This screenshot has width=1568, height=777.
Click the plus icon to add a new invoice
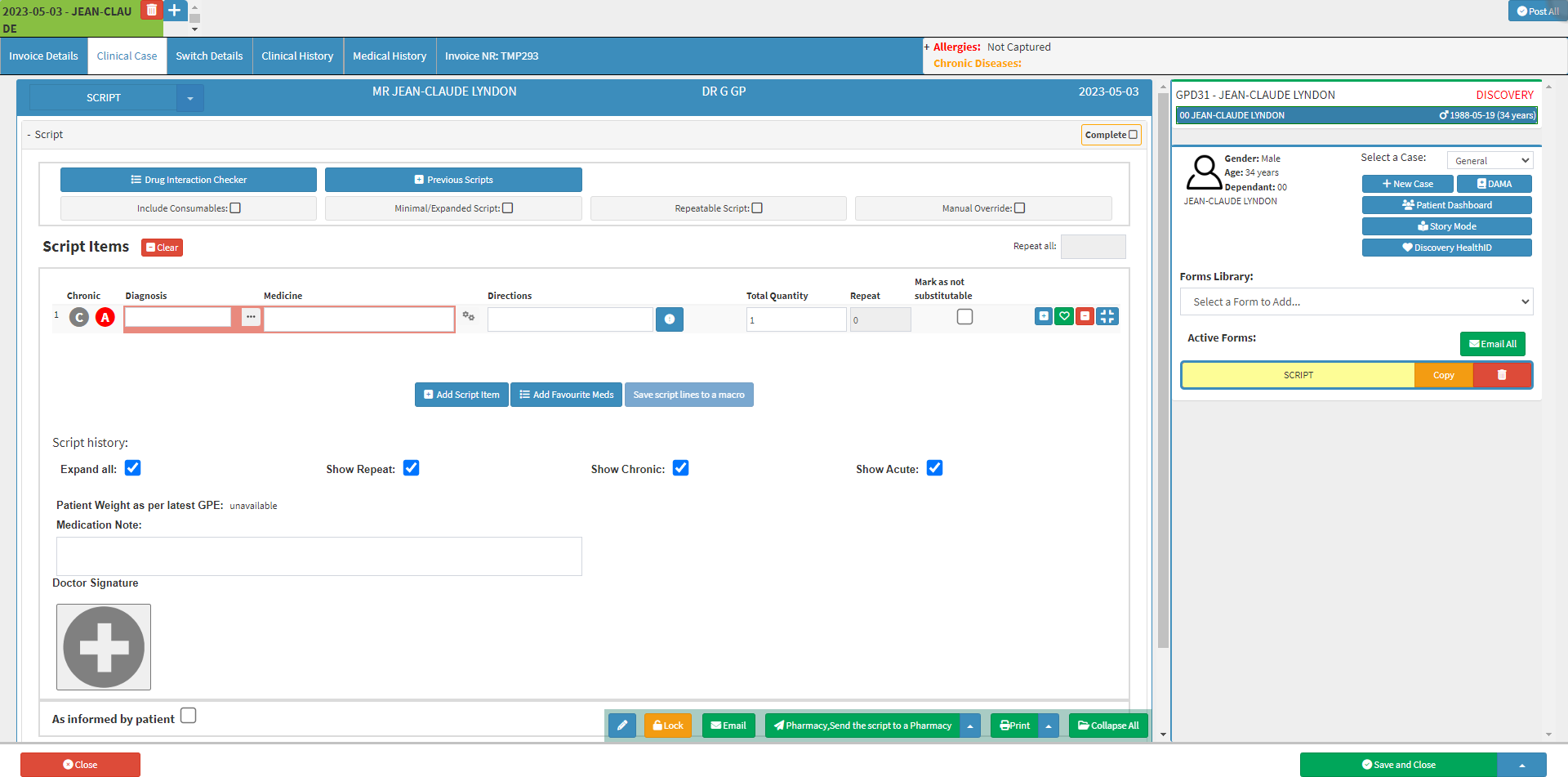175,11
